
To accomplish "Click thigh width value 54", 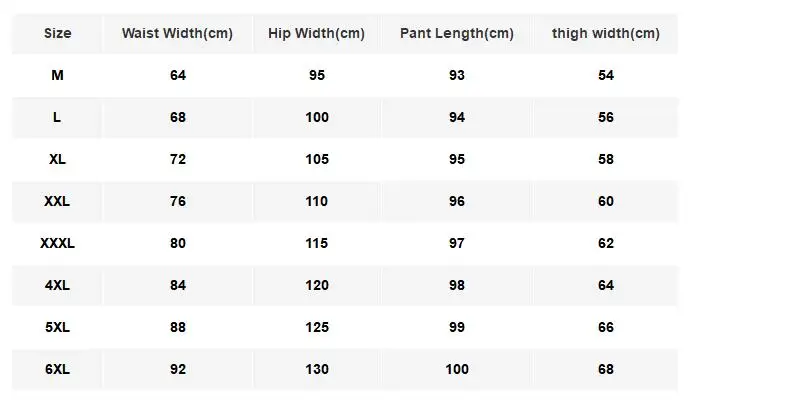I will [x=605, y=75].
